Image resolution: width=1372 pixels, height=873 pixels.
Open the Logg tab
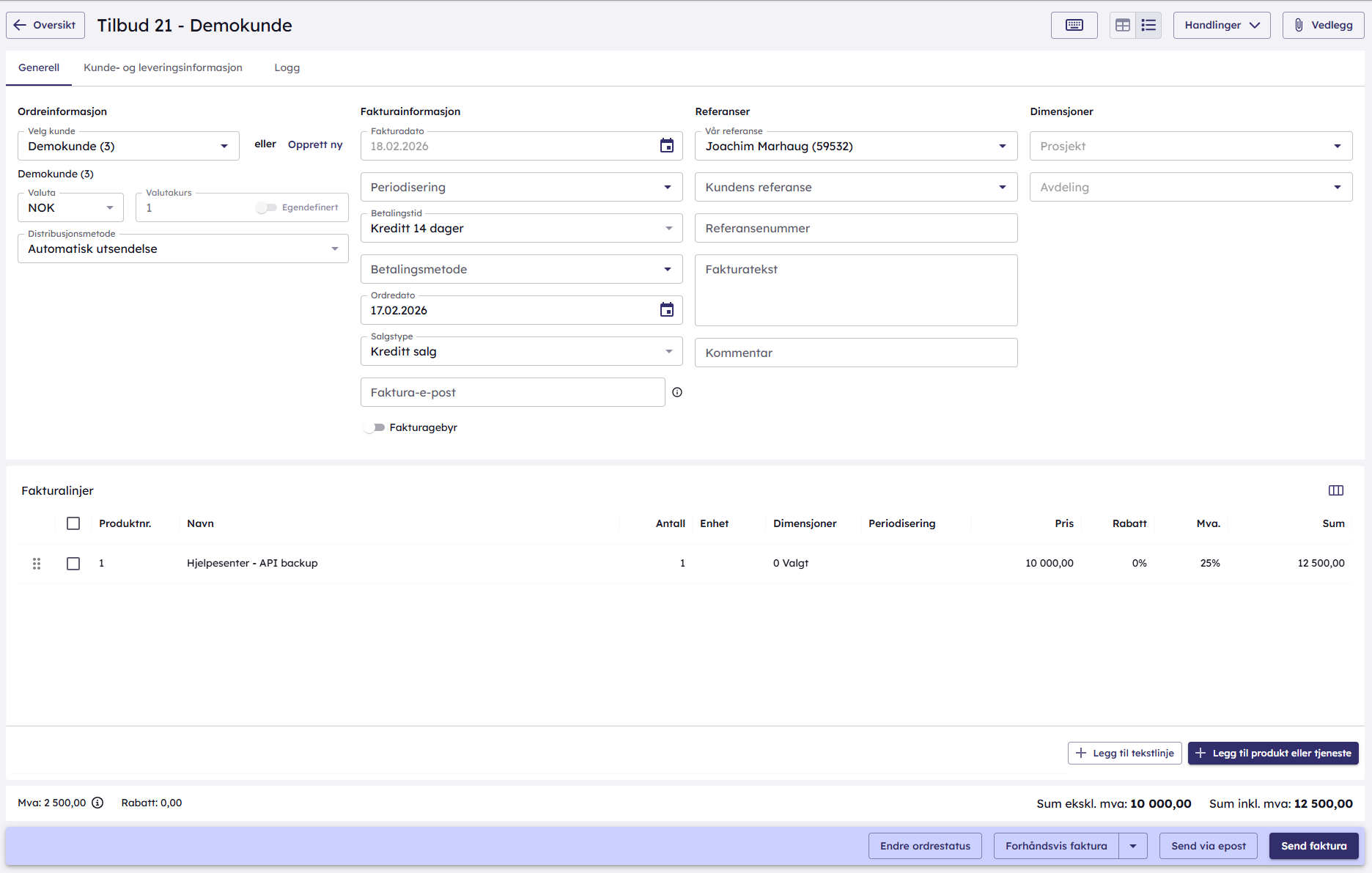[287, 67]
